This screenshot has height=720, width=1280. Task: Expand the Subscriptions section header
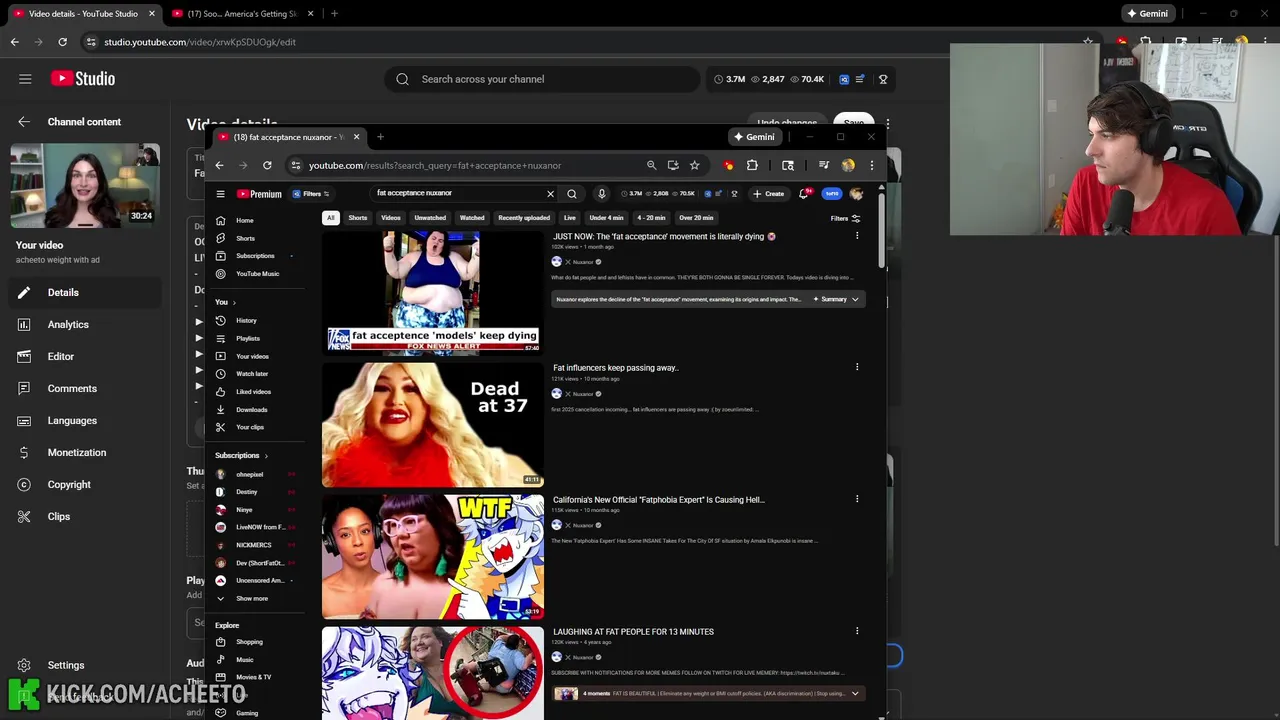pyautogui.click(x=240, y=455)
